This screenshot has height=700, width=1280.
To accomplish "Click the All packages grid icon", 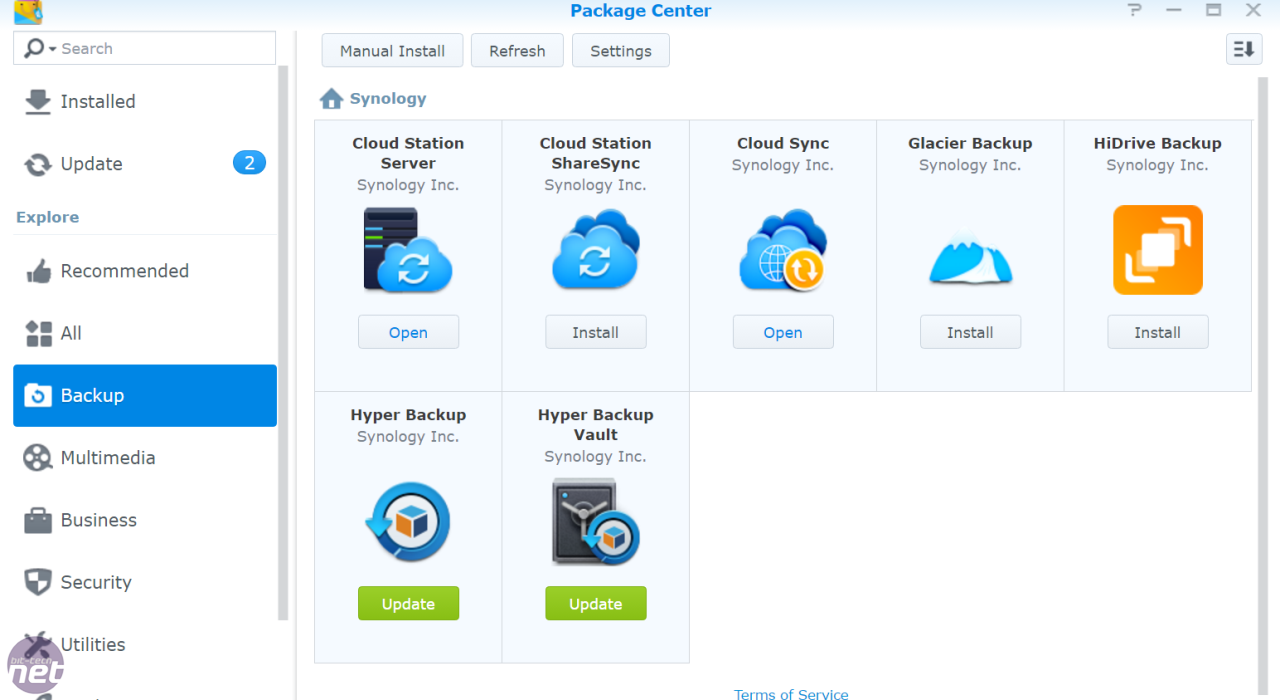I will 38,334.
